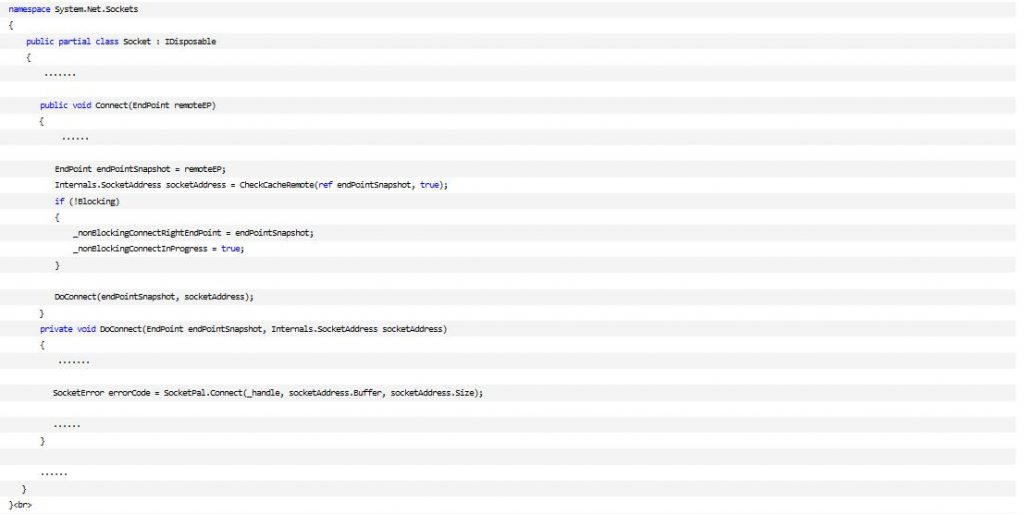The height and width of the screenshot is (514, 1024).
Task: Click the SocketError errorCode declaration
Action: [102, 393]
